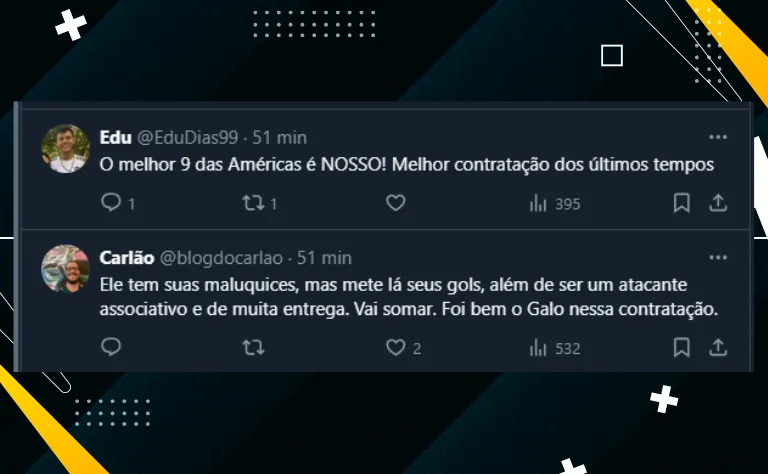Image resolution: width=768 pixels, height=474 pixels.
Task: View analytics showing 395 views
Action: (x=555, y=203)
